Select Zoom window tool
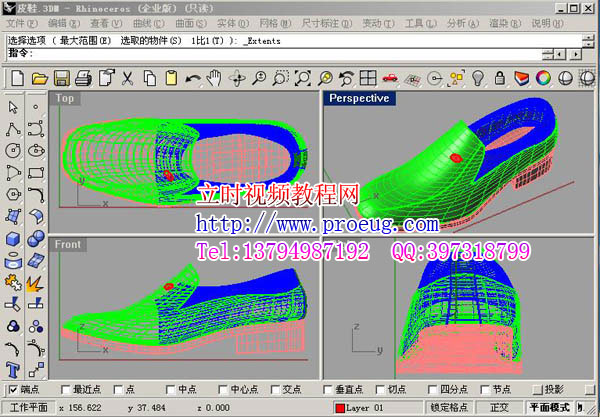Viewport: 600px width, 417px height. click(x=280, y=78)
